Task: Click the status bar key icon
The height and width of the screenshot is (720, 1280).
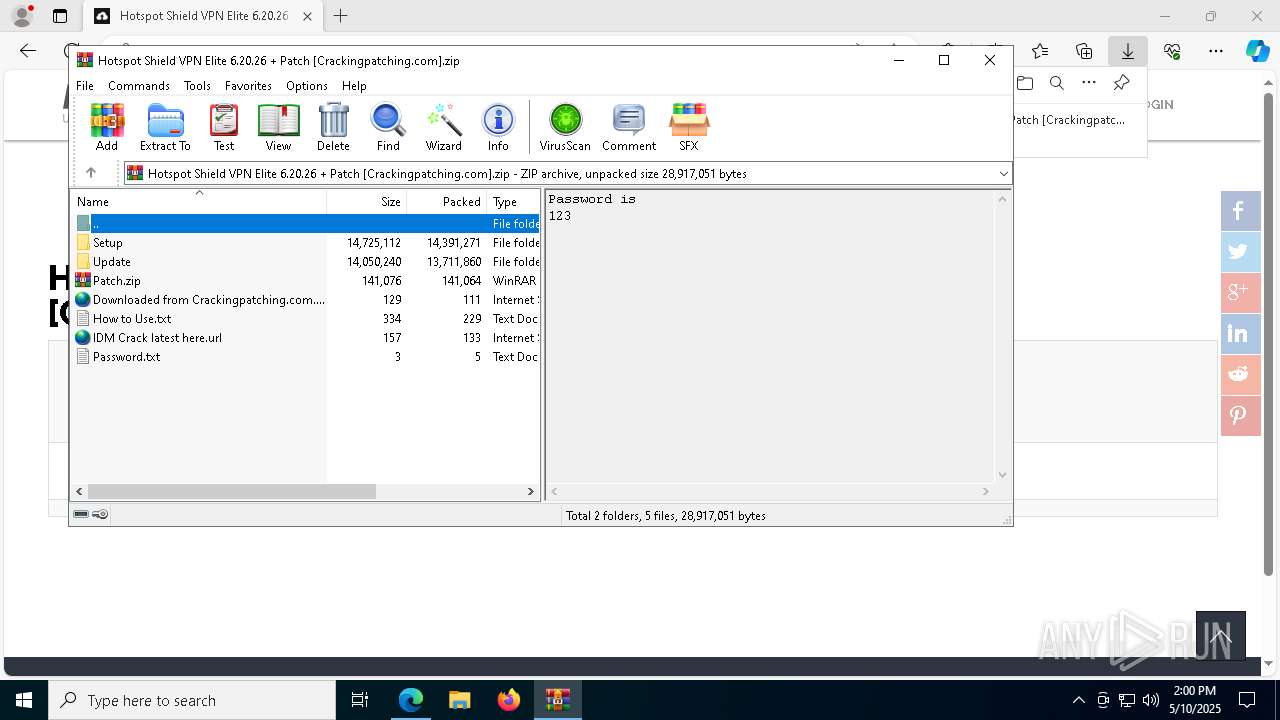Action: [100, 514]
